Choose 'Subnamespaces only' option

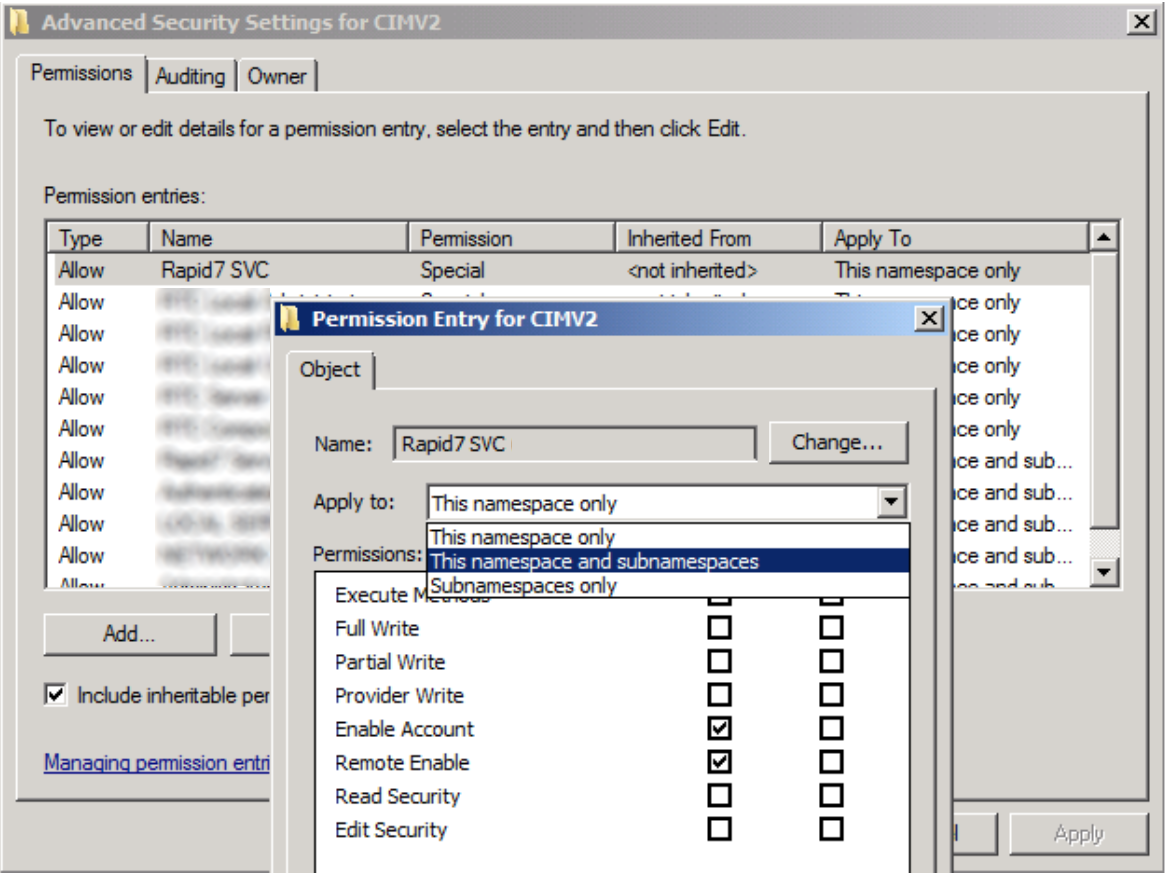pyautogui.click(x=668, y=585)
